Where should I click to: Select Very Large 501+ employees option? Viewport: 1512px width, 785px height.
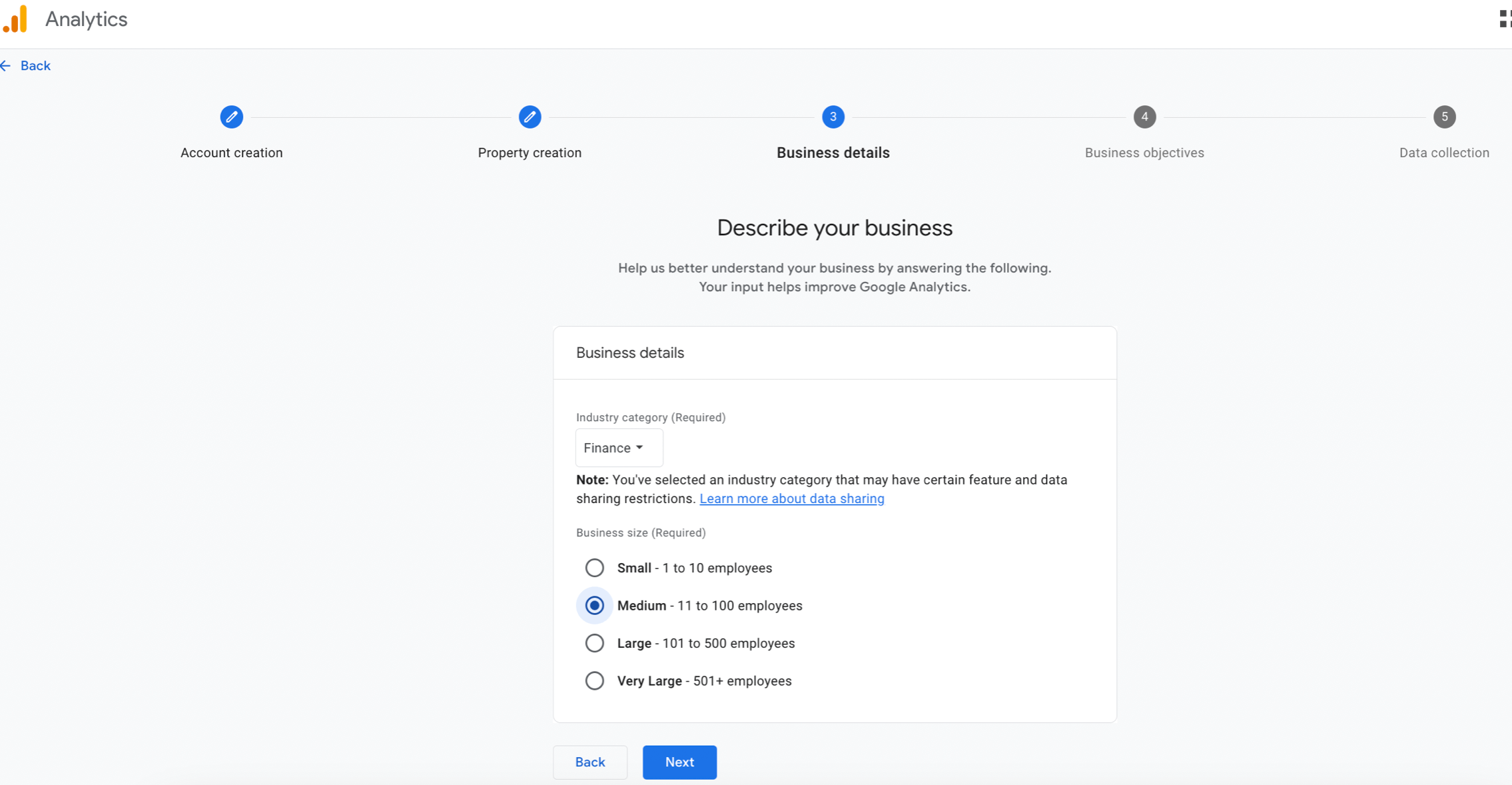point(594,681)
